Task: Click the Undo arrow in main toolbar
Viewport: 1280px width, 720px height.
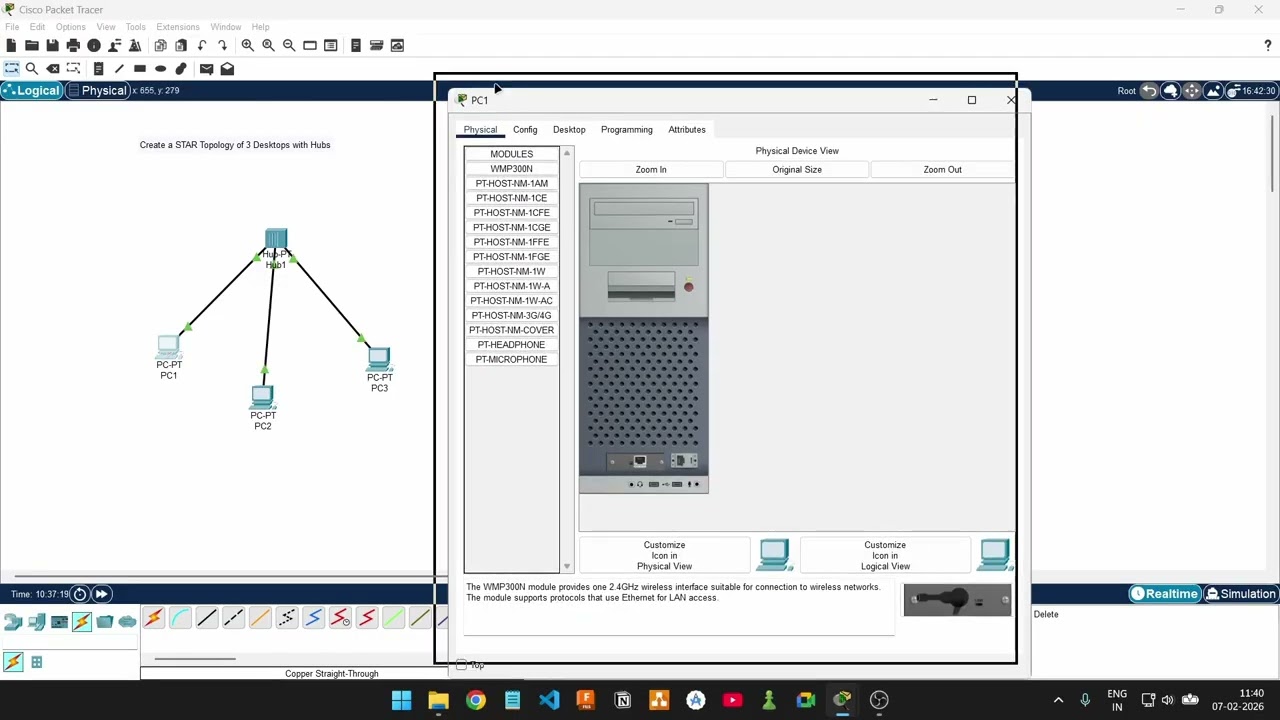Action: coord(202,45)
